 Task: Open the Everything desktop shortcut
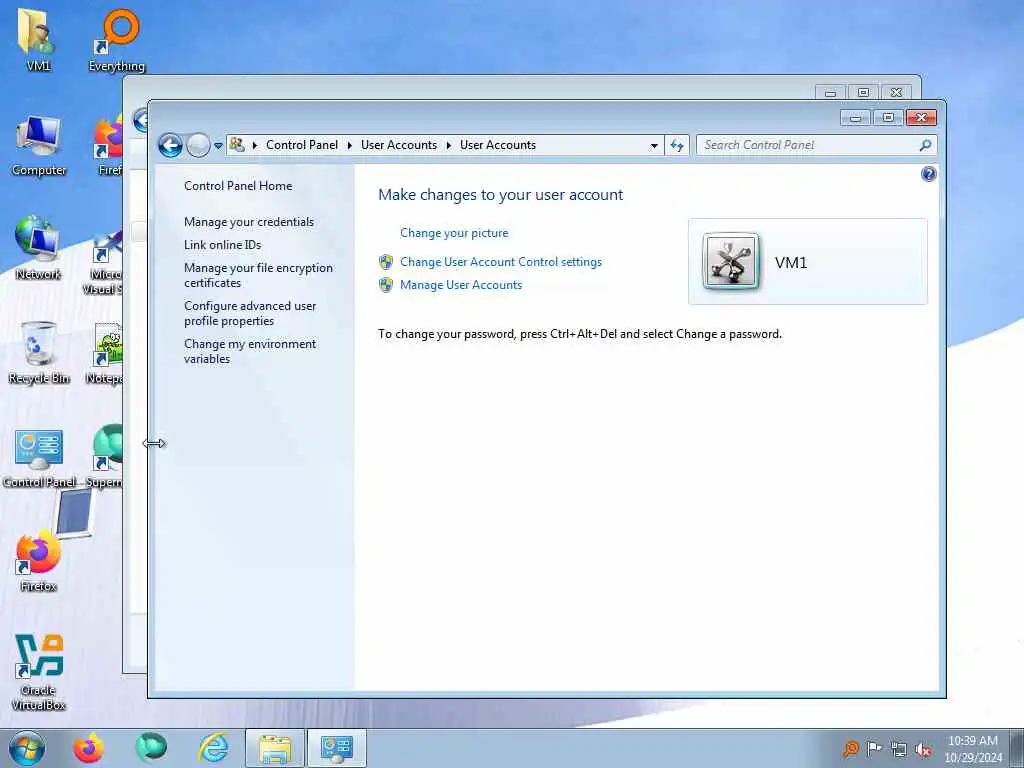pyautogui.click(x=117, y=40)
